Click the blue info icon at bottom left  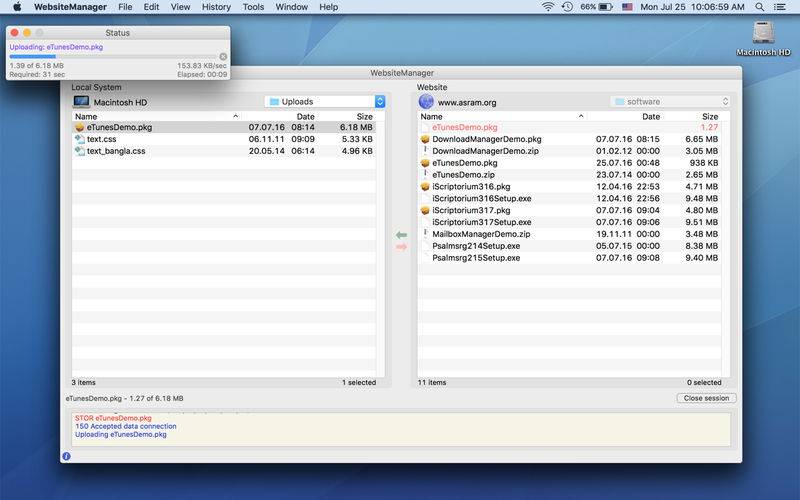[66, 456]
